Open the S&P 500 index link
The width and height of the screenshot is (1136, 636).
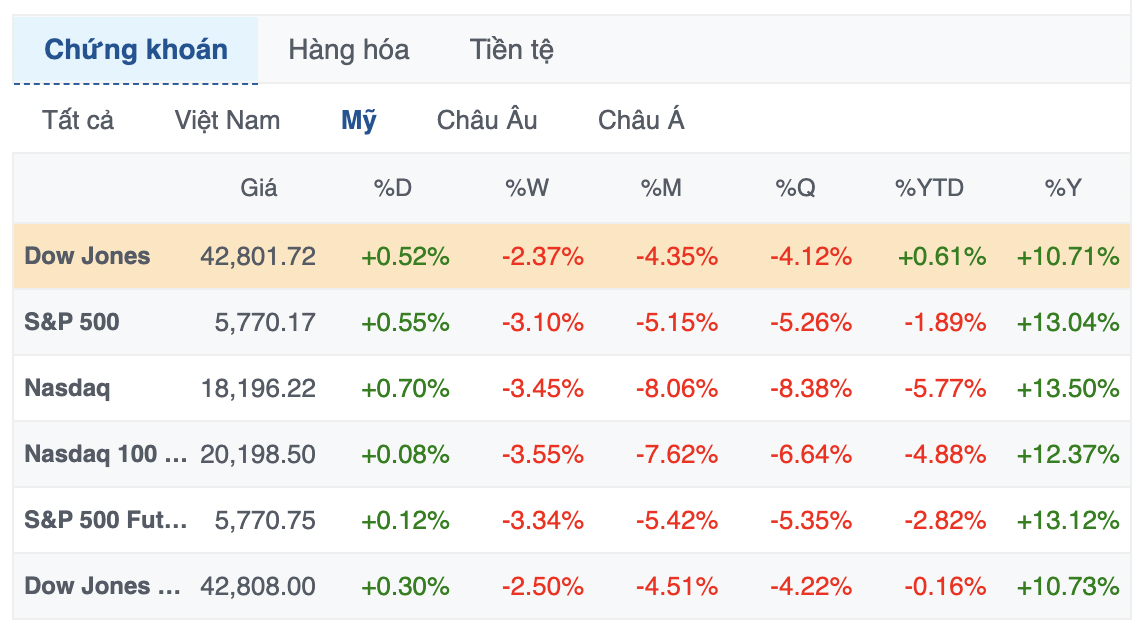[72, 322]
